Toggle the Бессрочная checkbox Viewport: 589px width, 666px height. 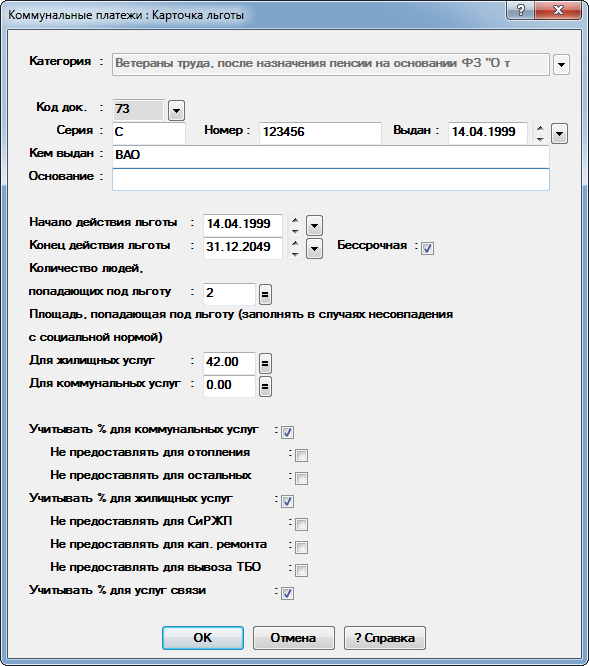[x=427, y=248]
